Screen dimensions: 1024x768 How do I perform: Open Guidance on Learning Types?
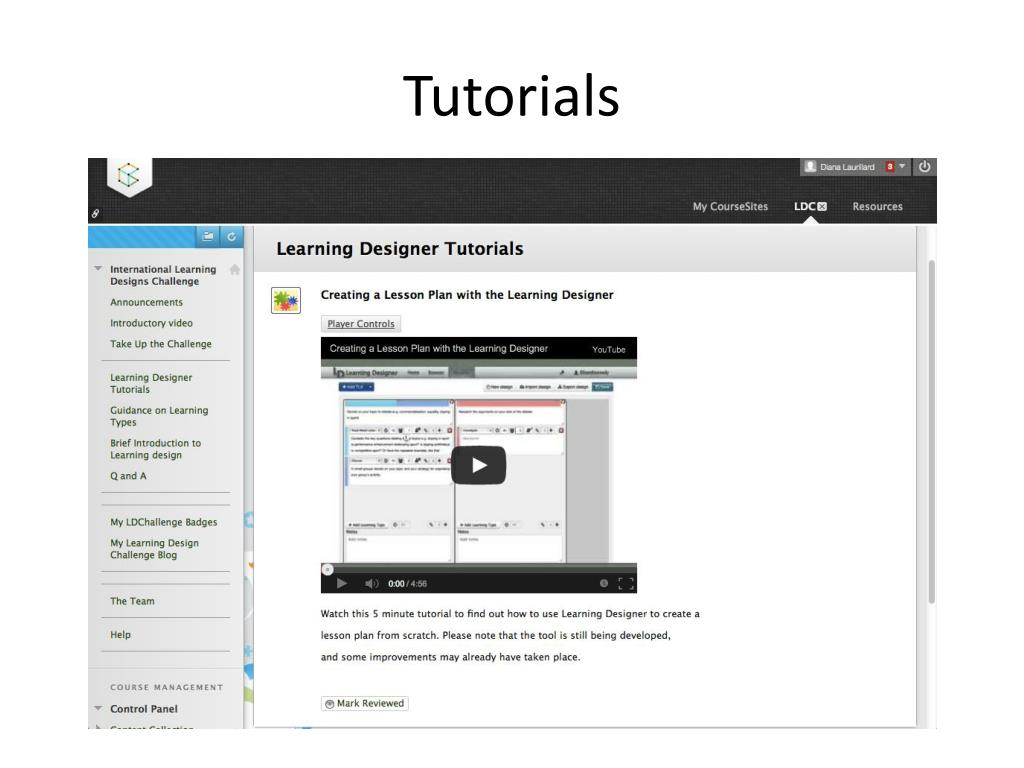click(159, 416)
